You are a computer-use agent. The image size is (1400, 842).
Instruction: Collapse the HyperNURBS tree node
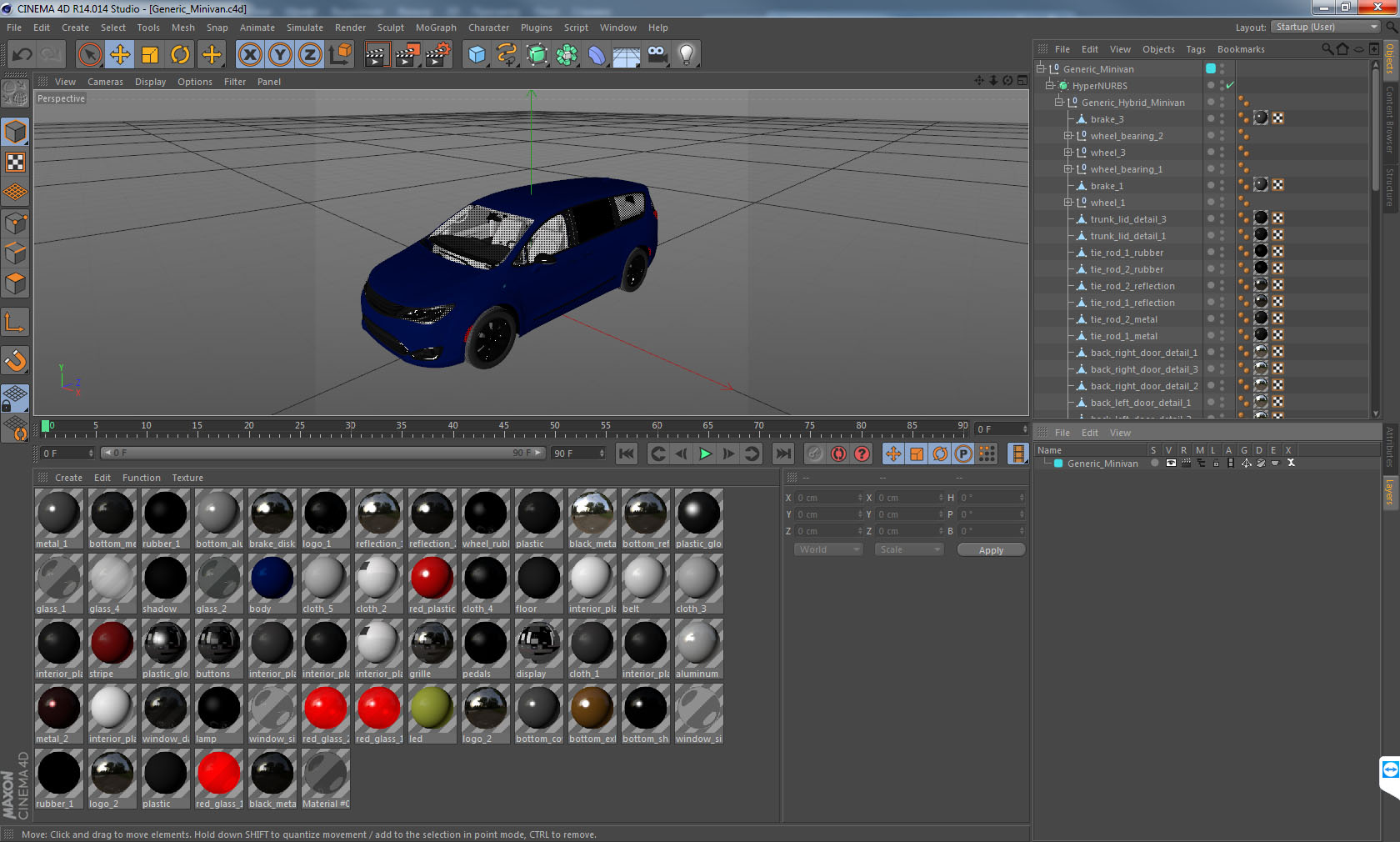(1050, 86)
